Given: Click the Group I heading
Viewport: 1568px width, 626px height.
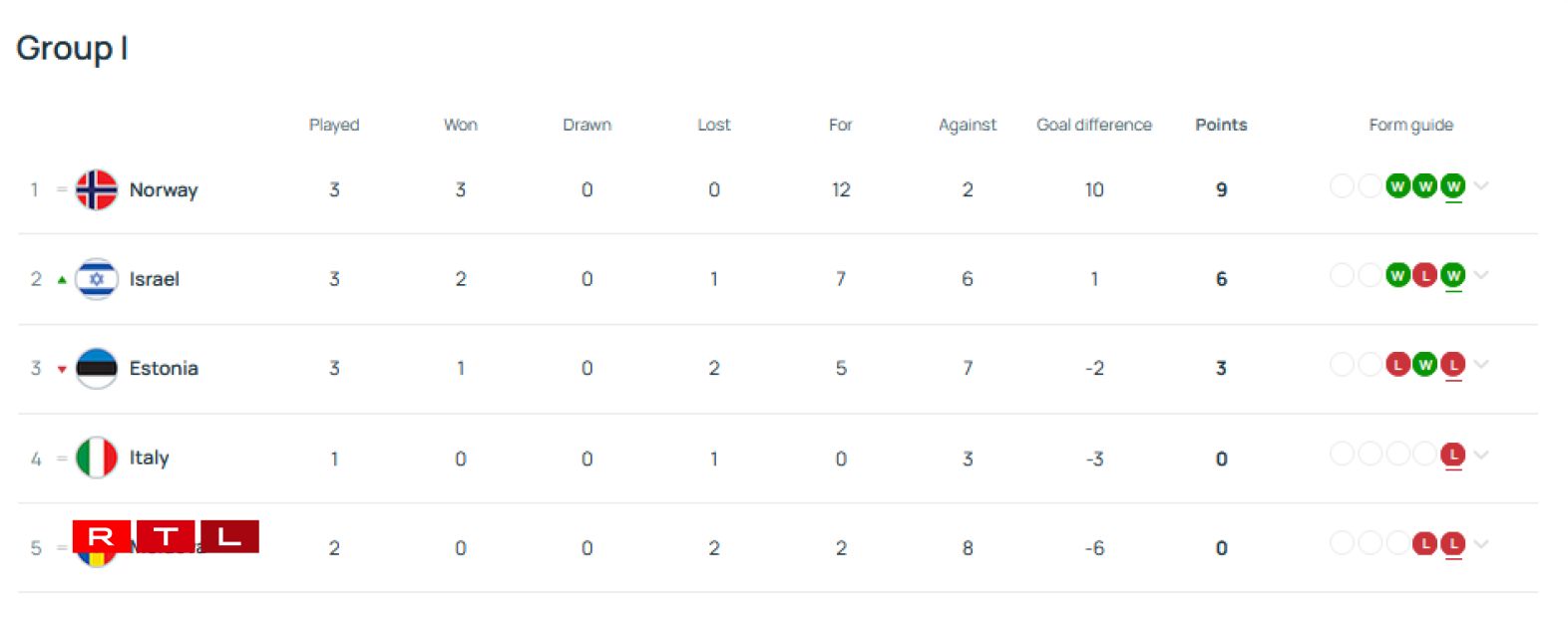Looking at the screenshot, I should tap(72, 48).
